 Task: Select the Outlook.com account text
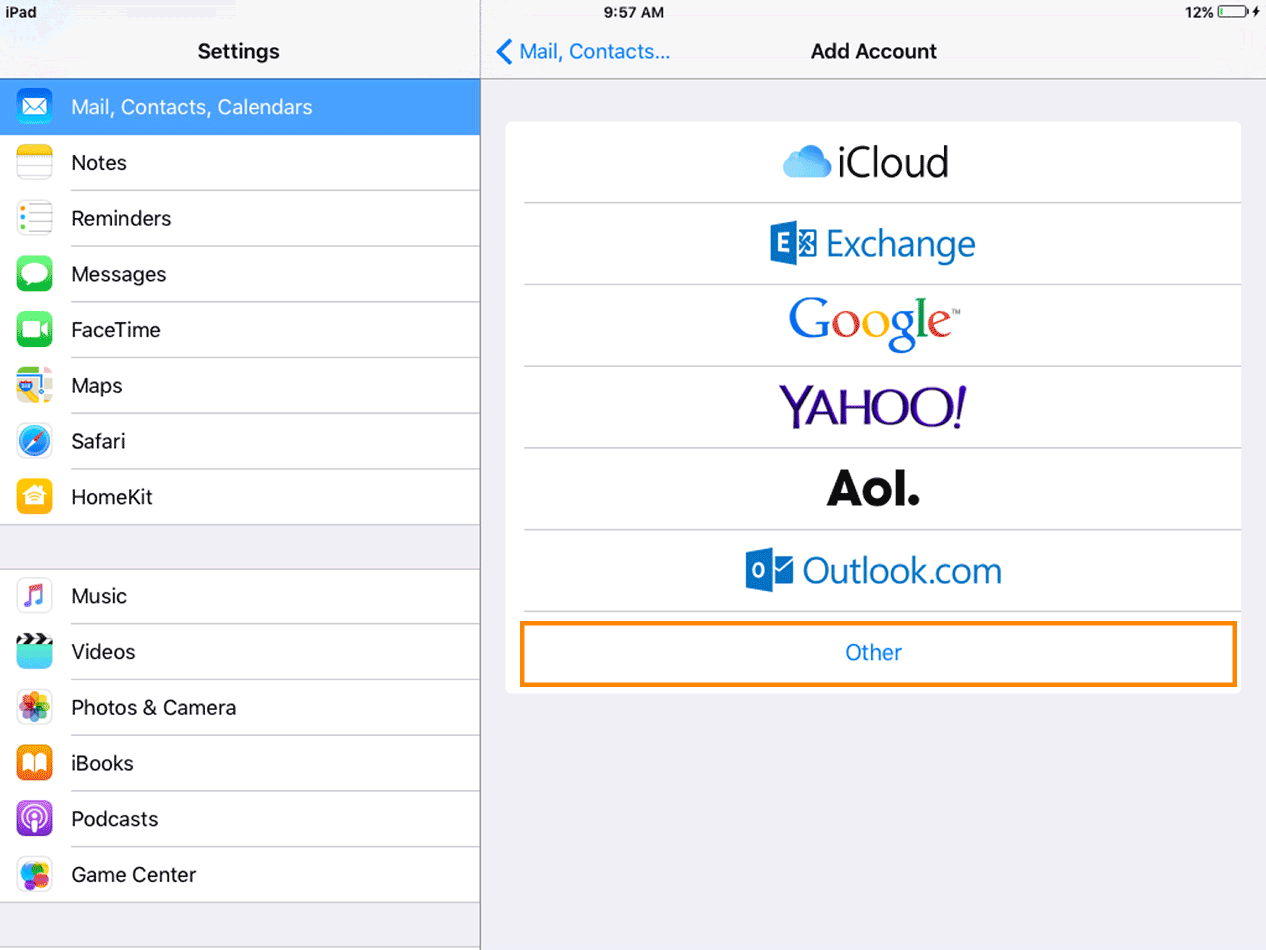902,571
